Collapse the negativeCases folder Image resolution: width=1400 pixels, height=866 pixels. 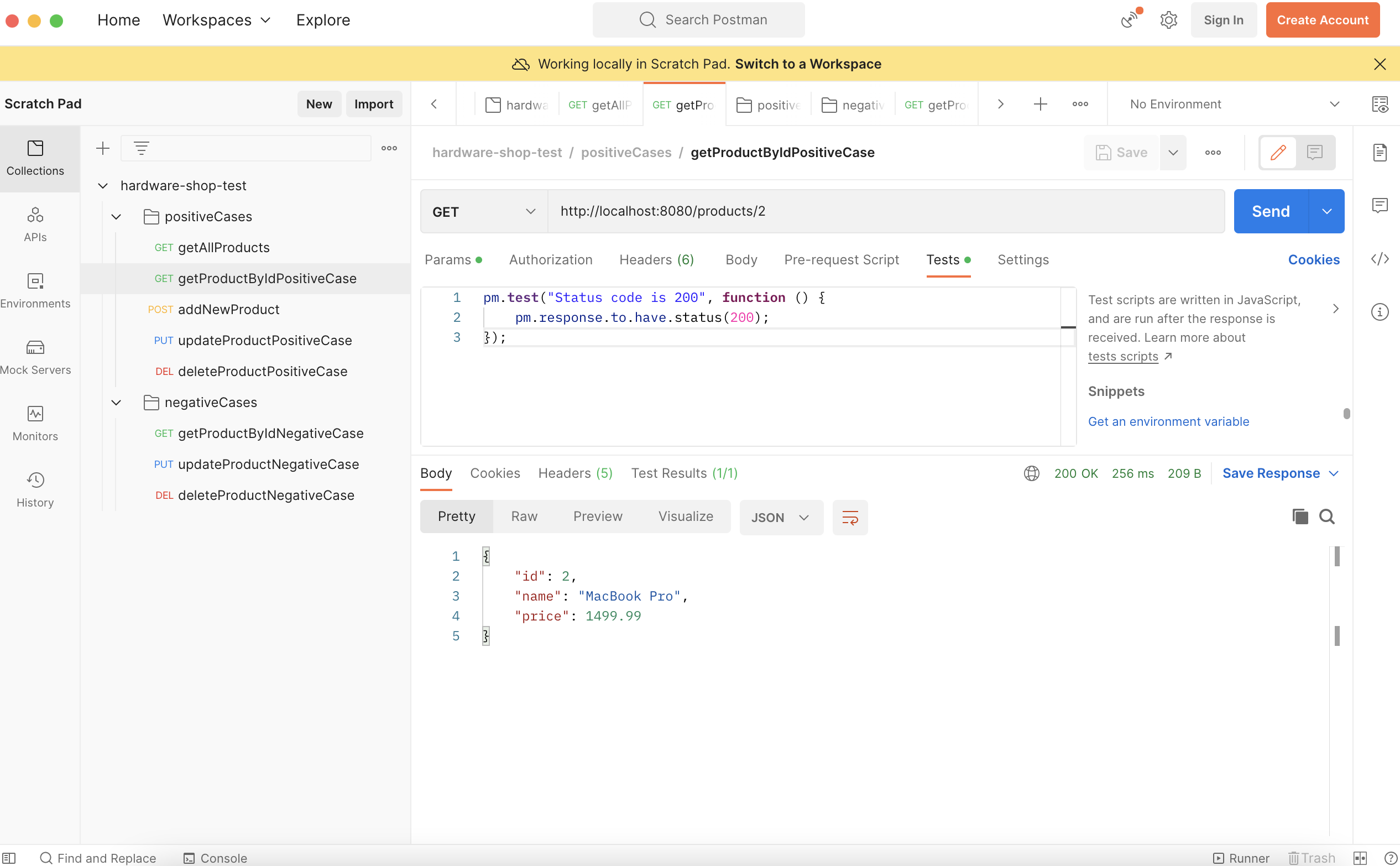[x=116, y=402]
